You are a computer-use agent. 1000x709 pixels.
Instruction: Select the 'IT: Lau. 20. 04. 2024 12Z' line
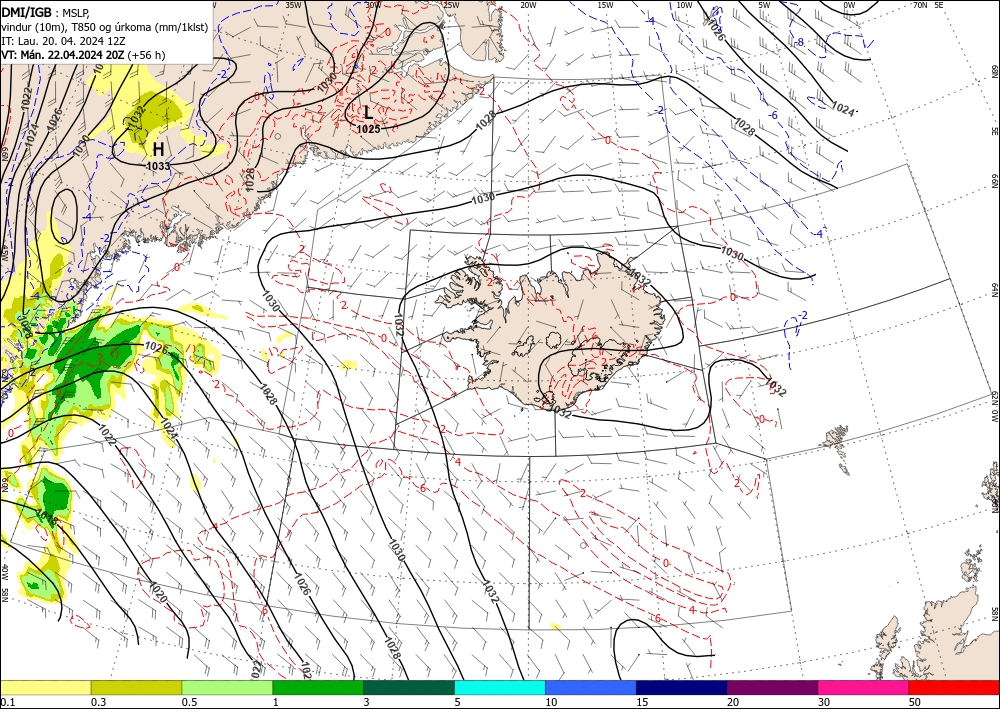point(63,40)
